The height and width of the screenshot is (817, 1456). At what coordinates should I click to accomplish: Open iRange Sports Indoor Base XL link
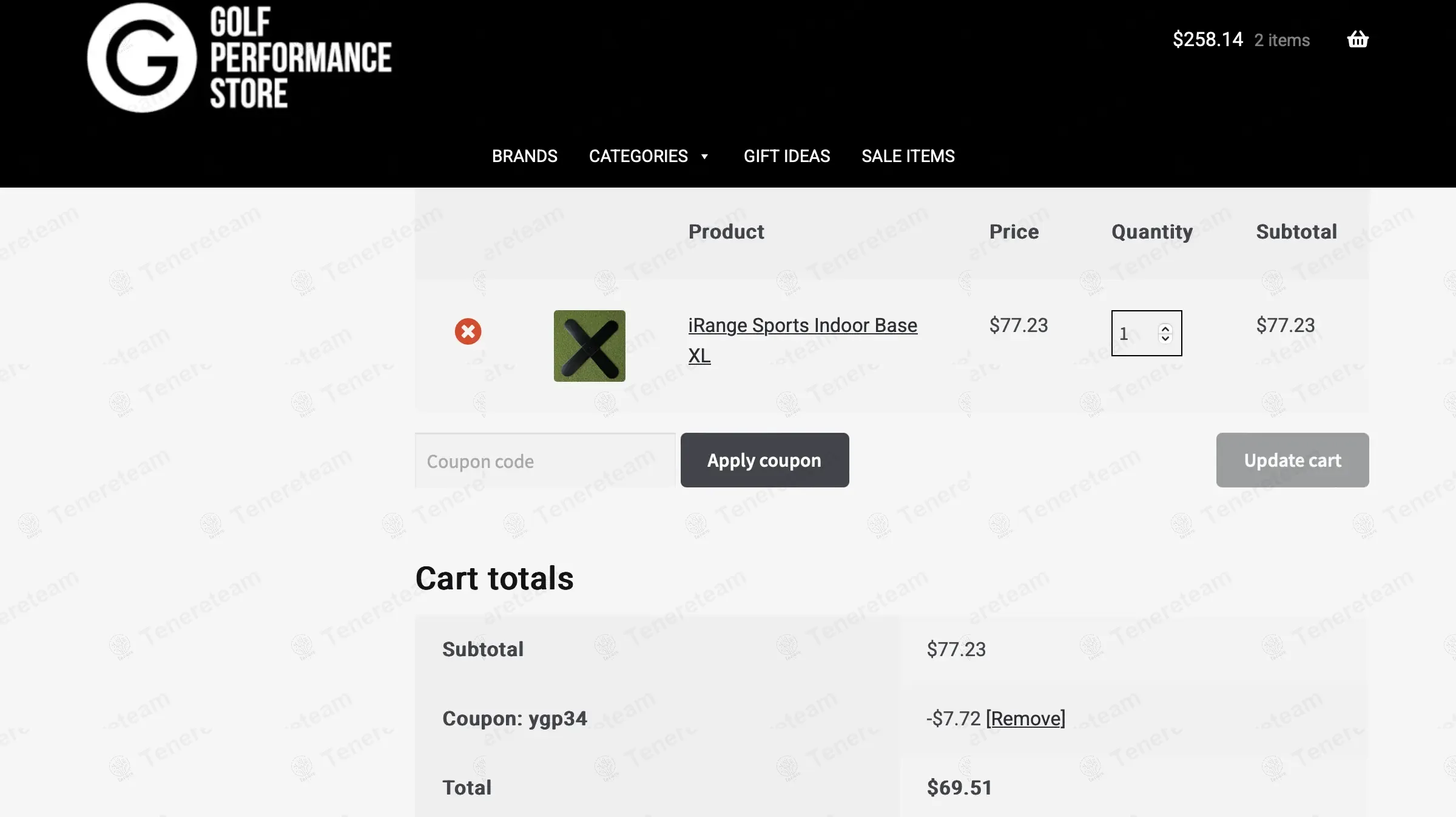pyautogui.click(x=802, y=326)
